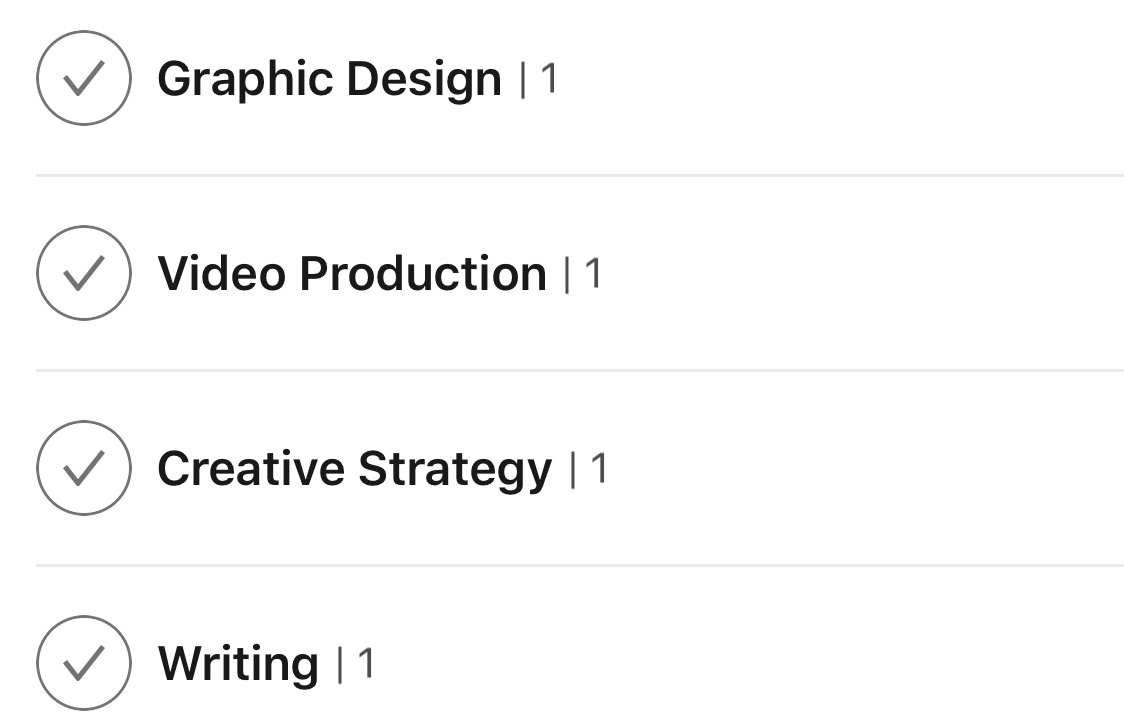The height and width of the screenshot is (728, 1124).
Task: Click the word "Production" in the second skill
Action: (x=423, y=274)
